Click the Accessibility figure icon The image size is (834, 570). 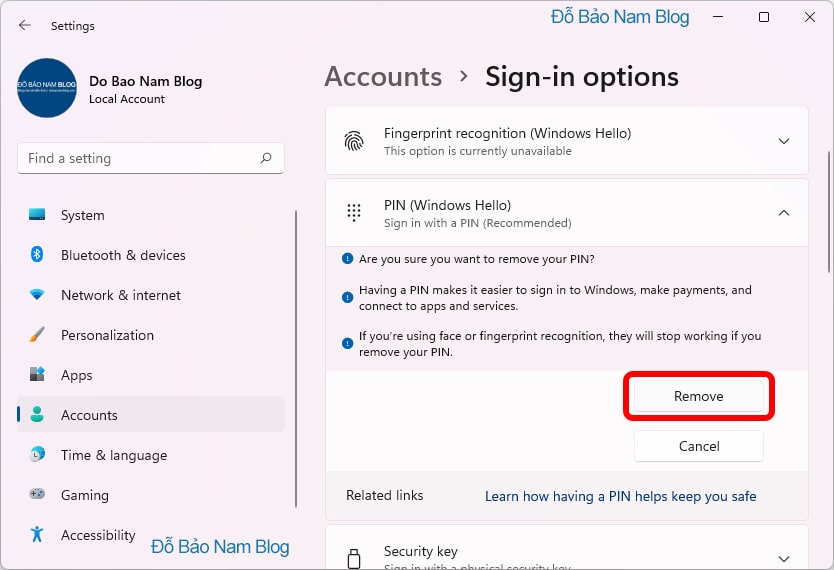(37, 534)
